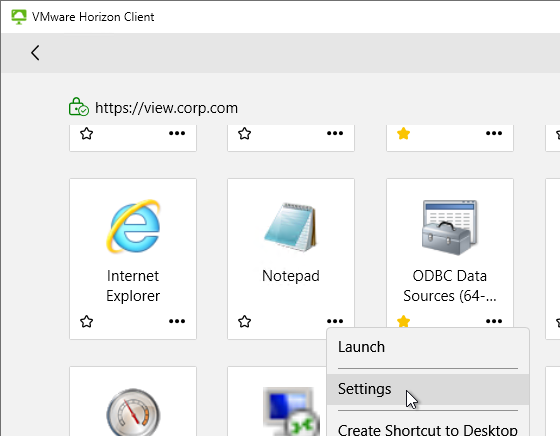Screen dimensions: 560x436
Task: Click the remote desktop monitor app icon
Action: 291,411
